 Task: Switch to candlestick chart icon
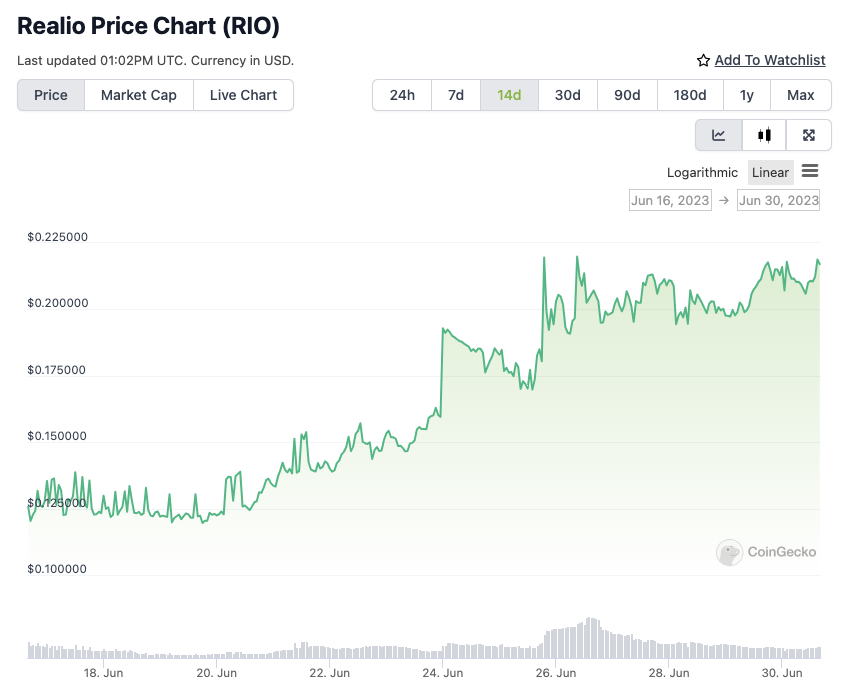(764, 135)
